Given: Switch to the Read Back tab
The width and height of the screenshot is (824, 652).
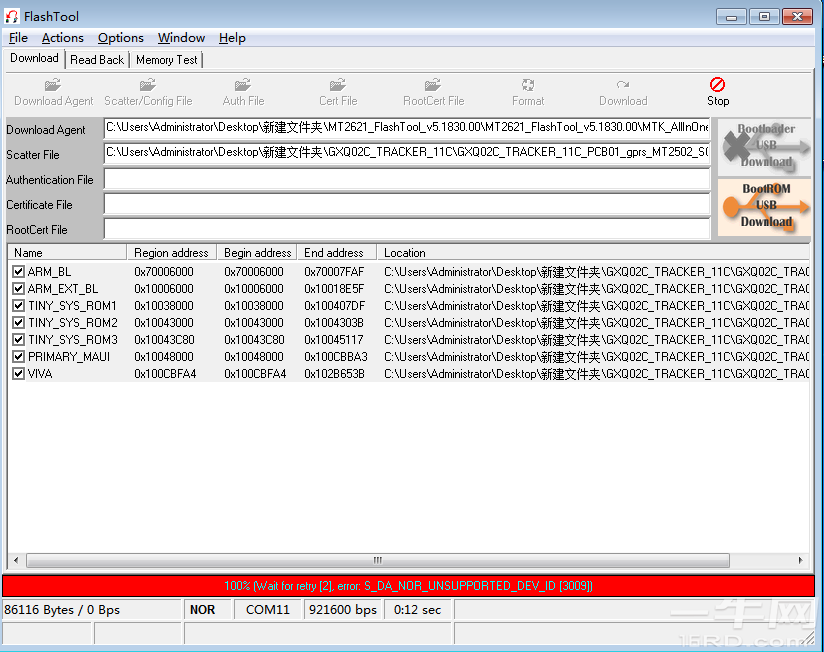Looking at the screenshot, I should [97, 60].
